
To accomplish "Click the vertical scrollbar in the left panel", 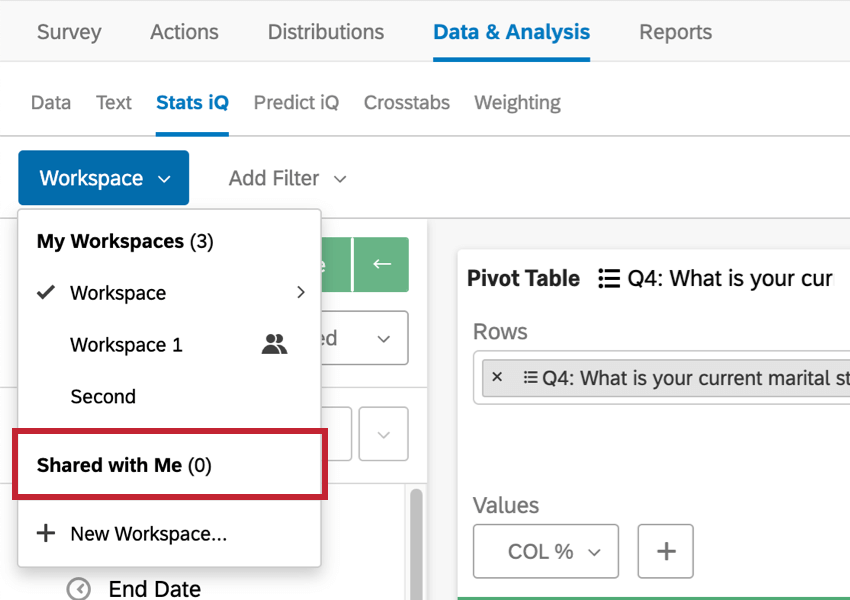I will pos(415,540).
